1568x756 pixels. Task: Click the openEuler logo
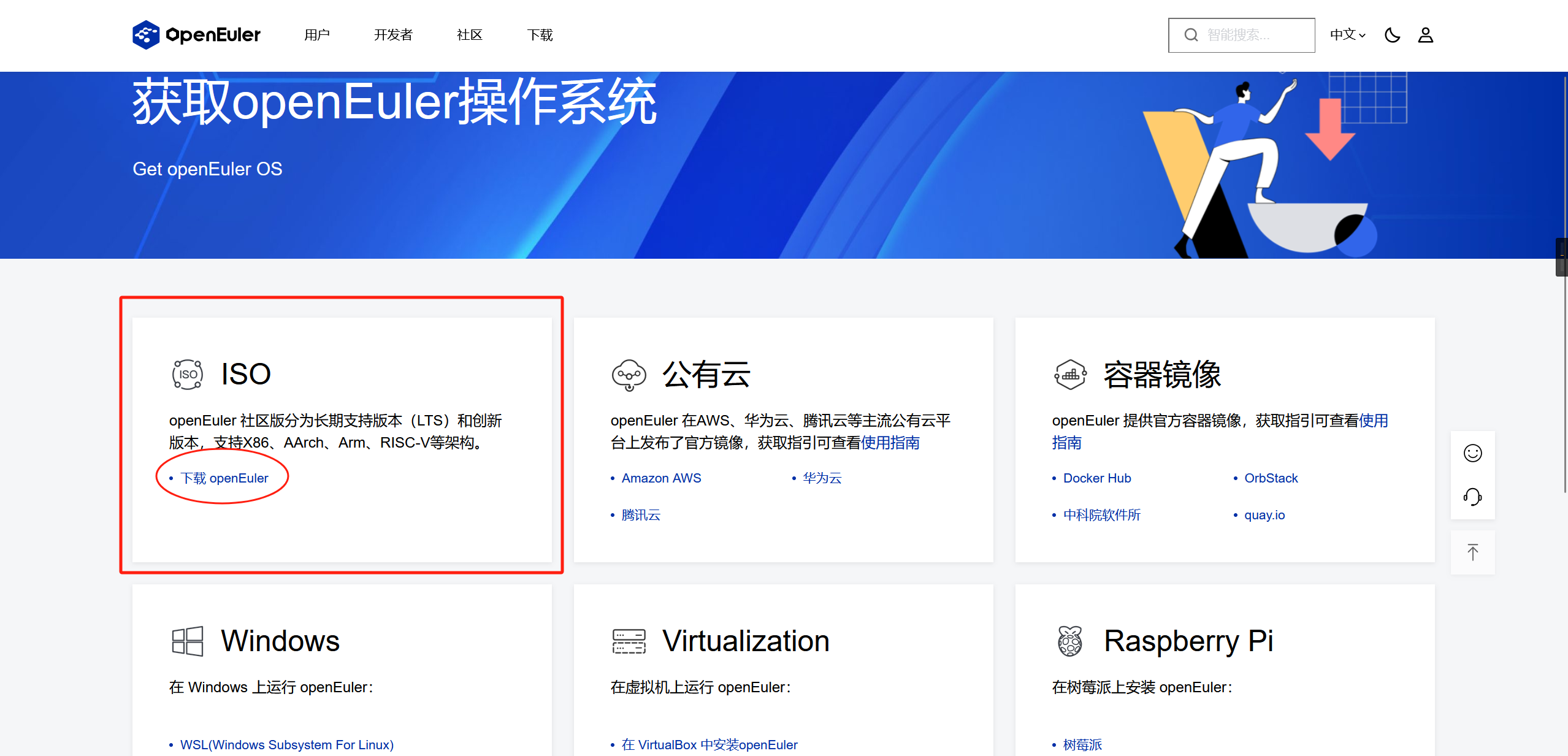point(196,35)
